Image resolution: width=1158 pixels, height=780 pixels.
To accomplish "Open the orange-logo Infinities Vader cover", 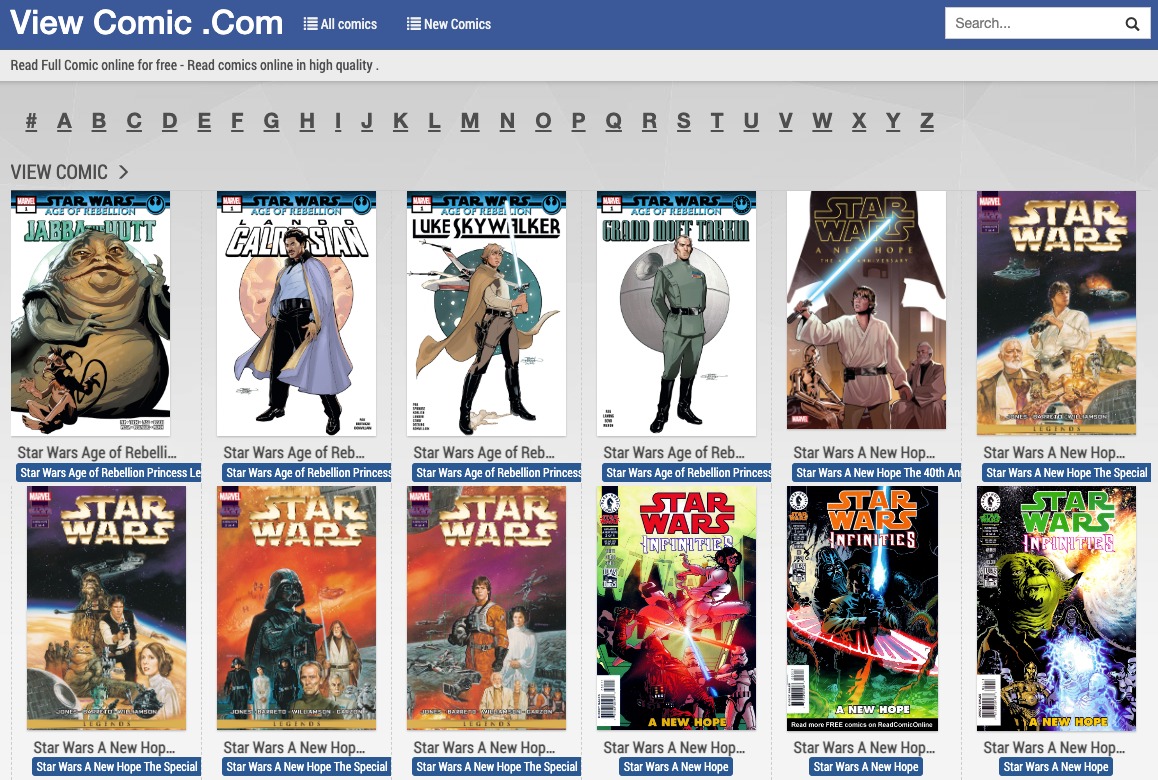I will pyautogui.click(x=863, y=608).
